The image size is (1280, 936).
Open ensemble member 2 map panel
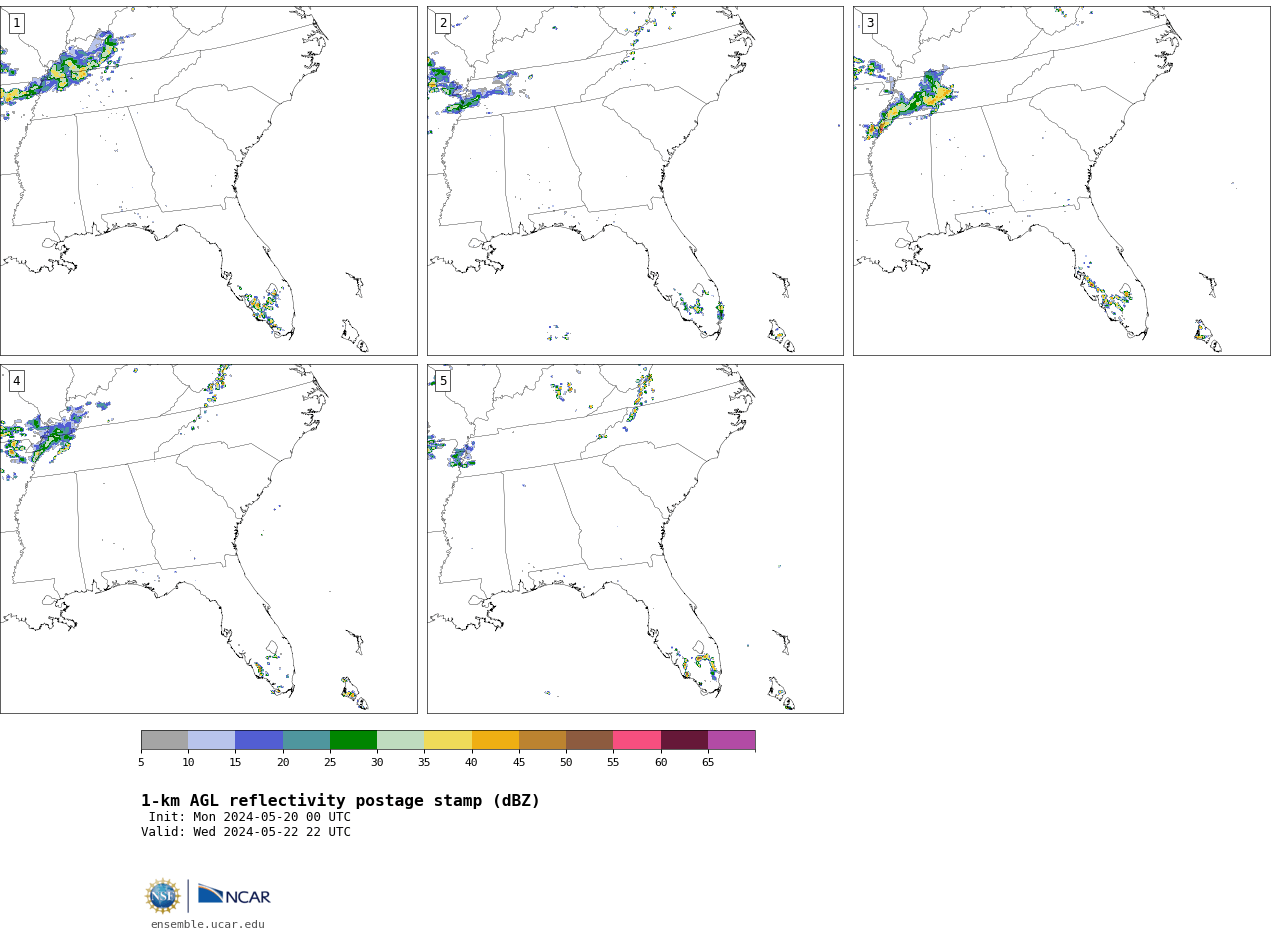point(635,181)
